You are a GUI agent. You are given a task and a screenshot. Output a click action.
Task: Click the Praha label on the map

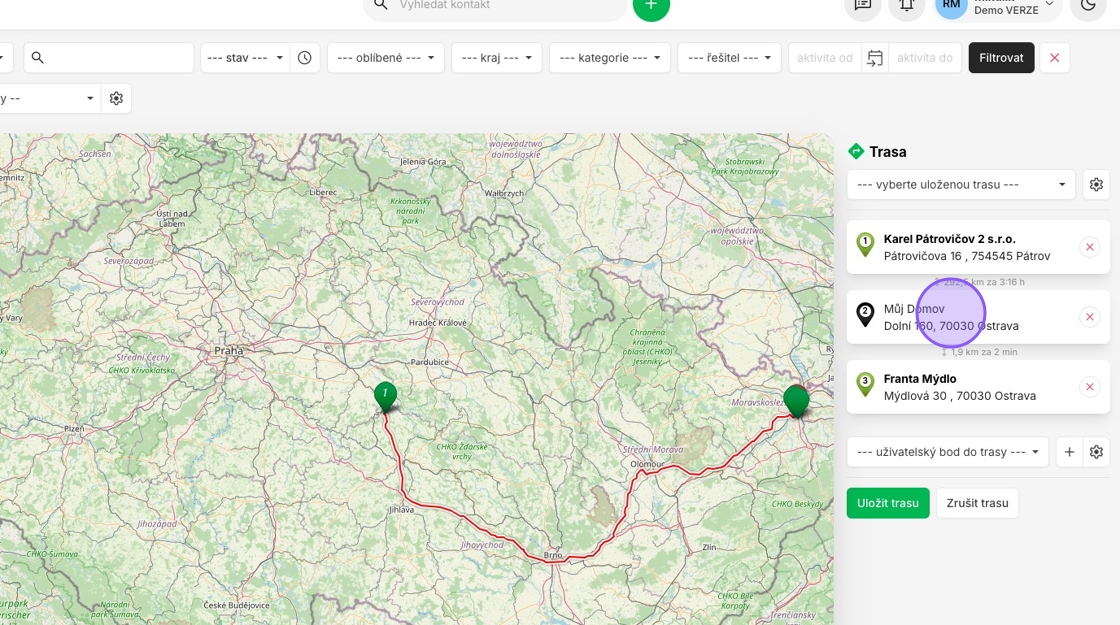pyautogui.click(x=229, y=351)
